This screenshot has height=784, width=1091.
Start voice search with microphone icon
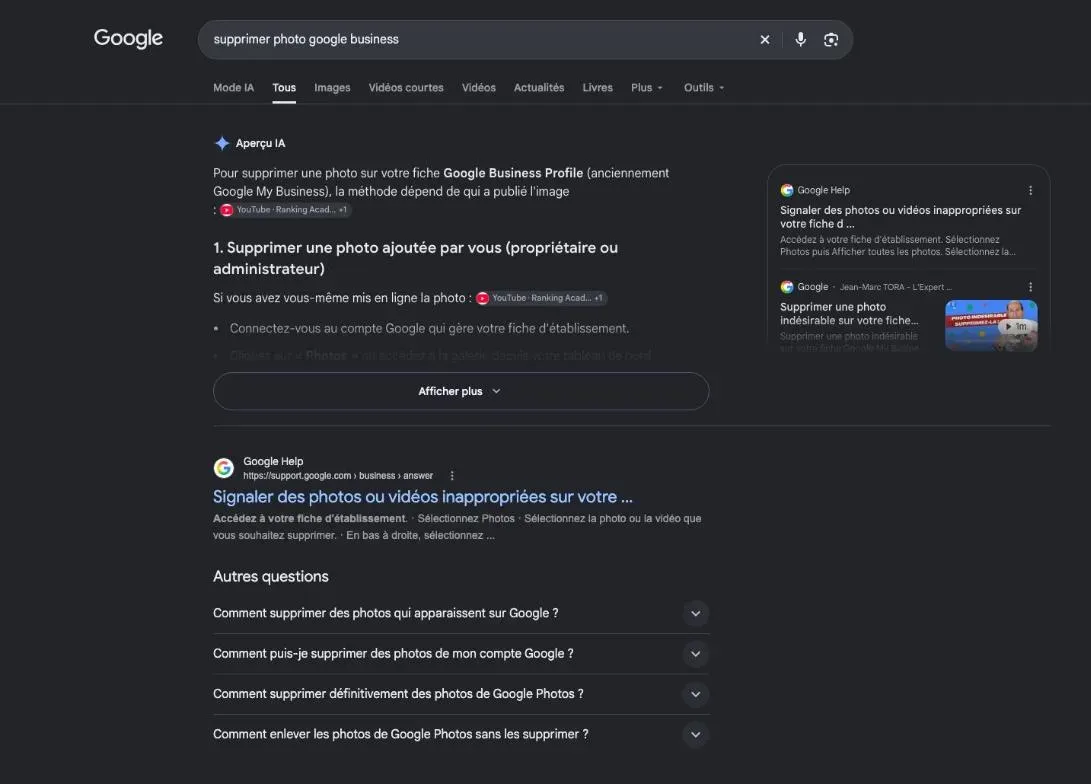tap(800, 40)
